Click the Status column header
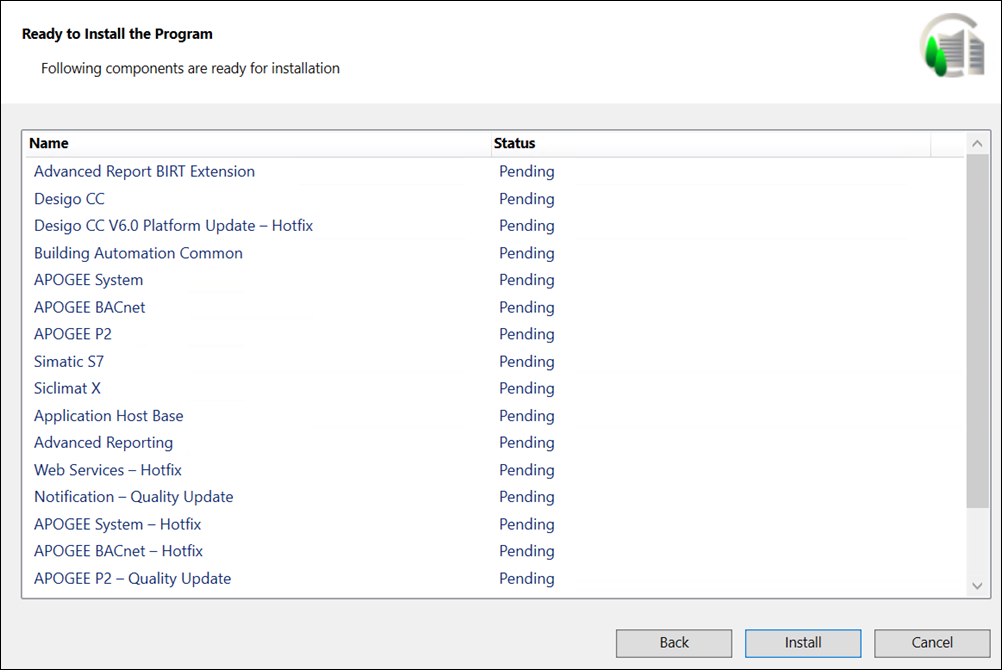1002x670 pixels. coord(710,144)
